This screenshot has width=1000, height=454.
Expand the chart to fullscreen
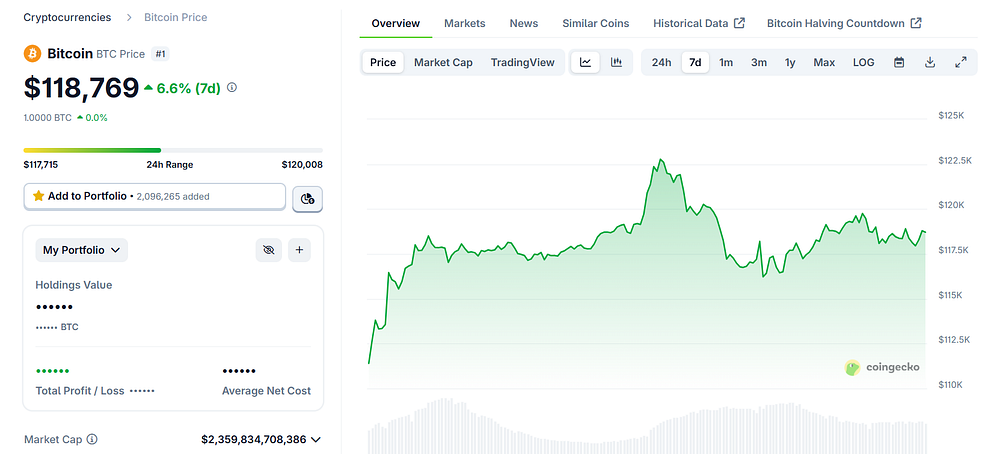[961, 62]
